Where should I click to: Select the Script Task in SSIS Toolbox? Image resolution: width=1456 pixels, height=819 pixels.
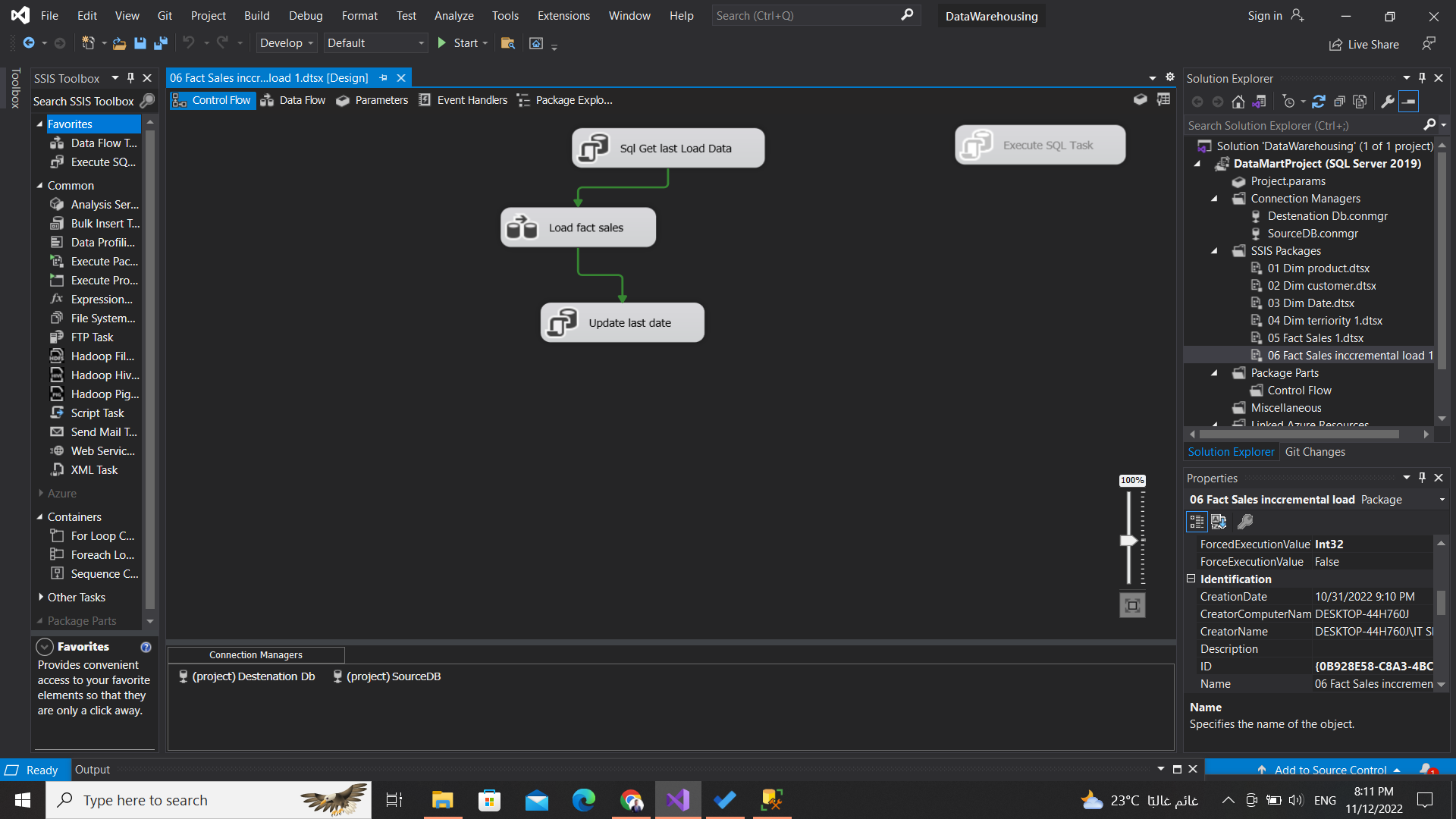pyautogui.click(x=96, y=413)
